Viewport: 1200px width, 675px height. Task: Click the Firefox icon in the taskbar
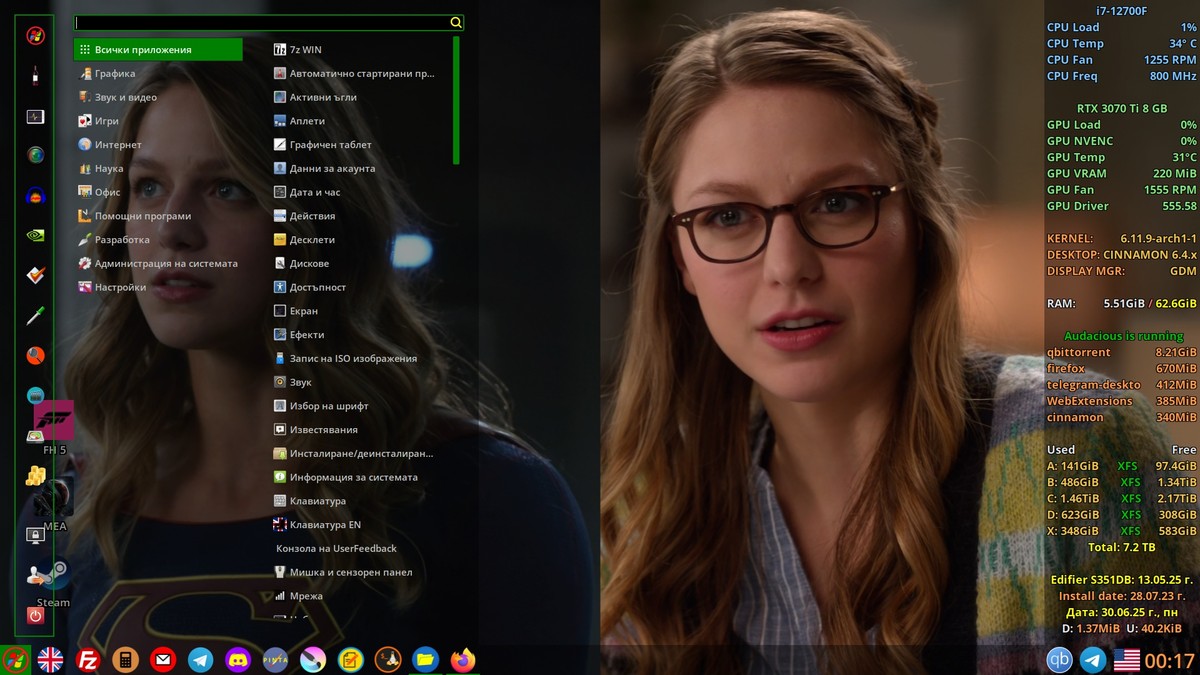(462, 660)
